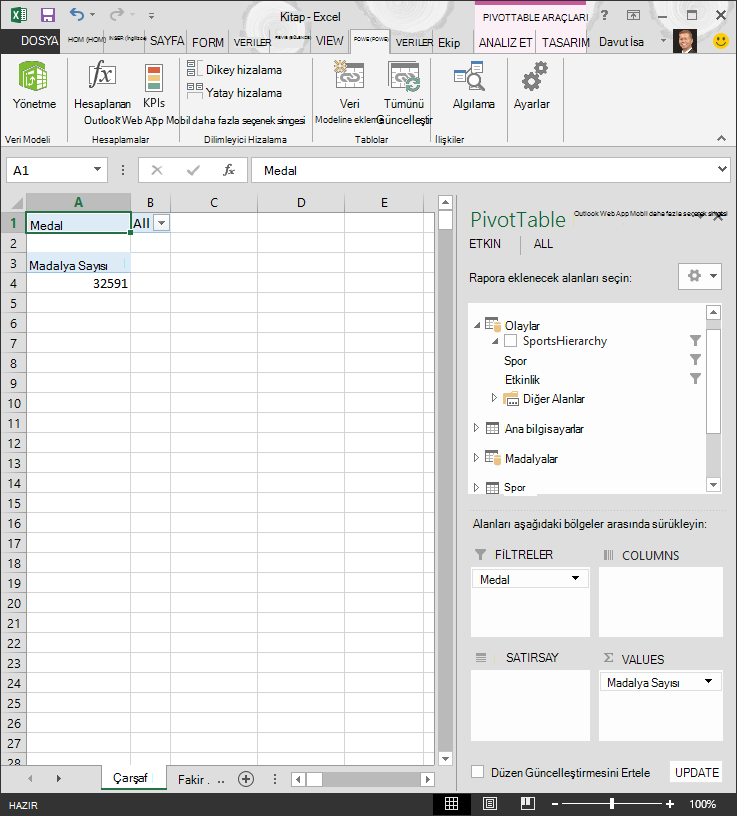Click the 100% zoom level
The image size is (737, 816).
(703, 804)
